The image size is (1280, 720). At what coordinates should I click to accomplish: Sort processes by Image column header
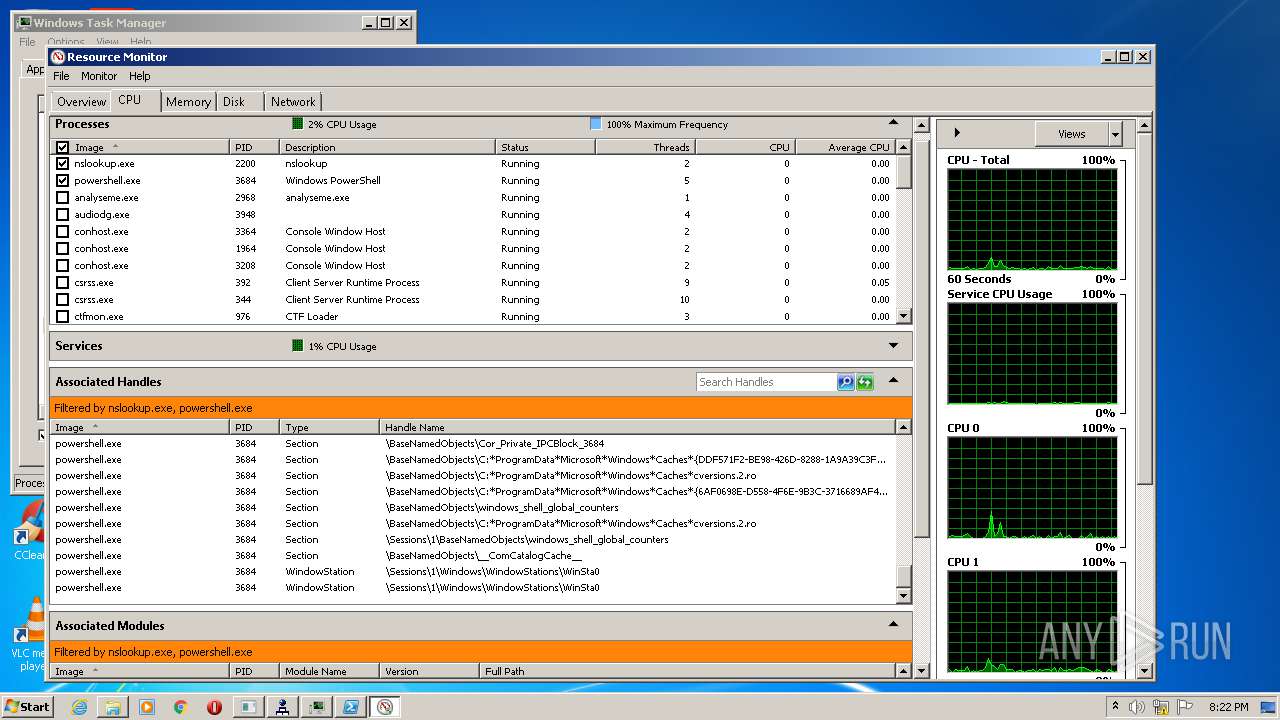pos(140,147)
